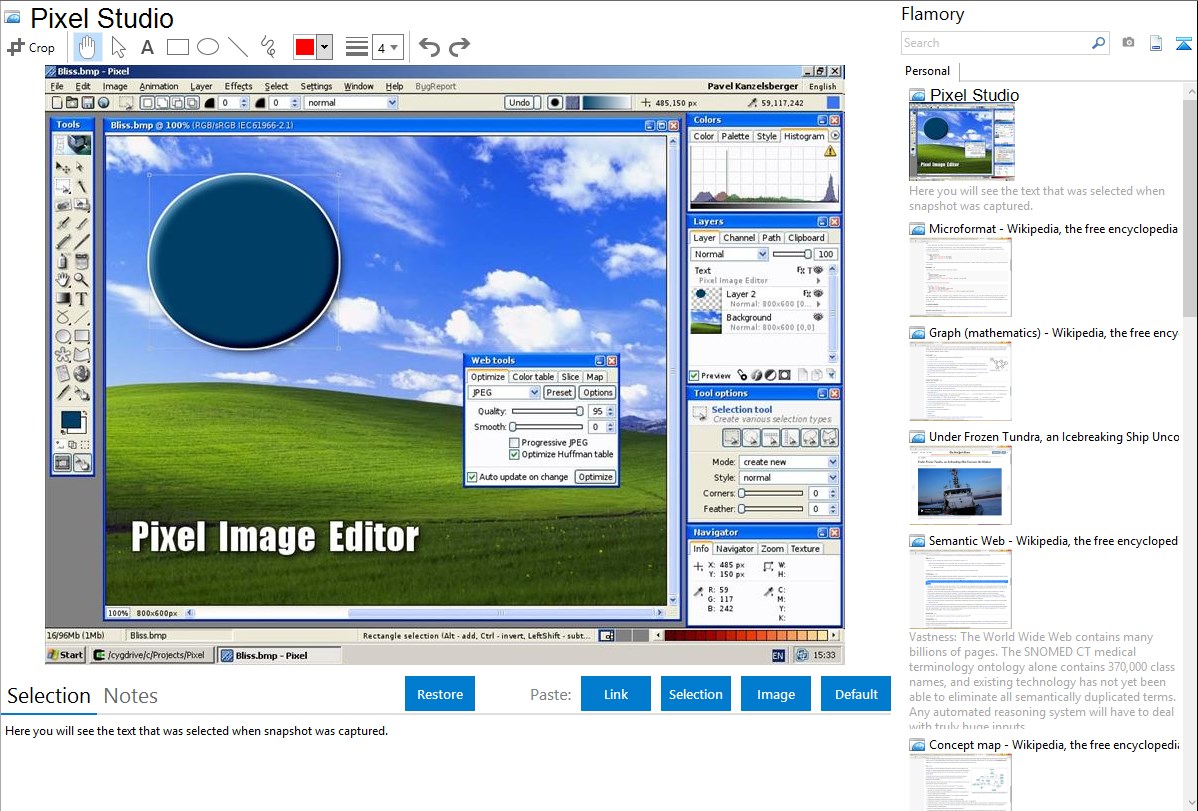1198x811 pixels.
Task: Click the Image paste button
Action: [x=775, y=694]
